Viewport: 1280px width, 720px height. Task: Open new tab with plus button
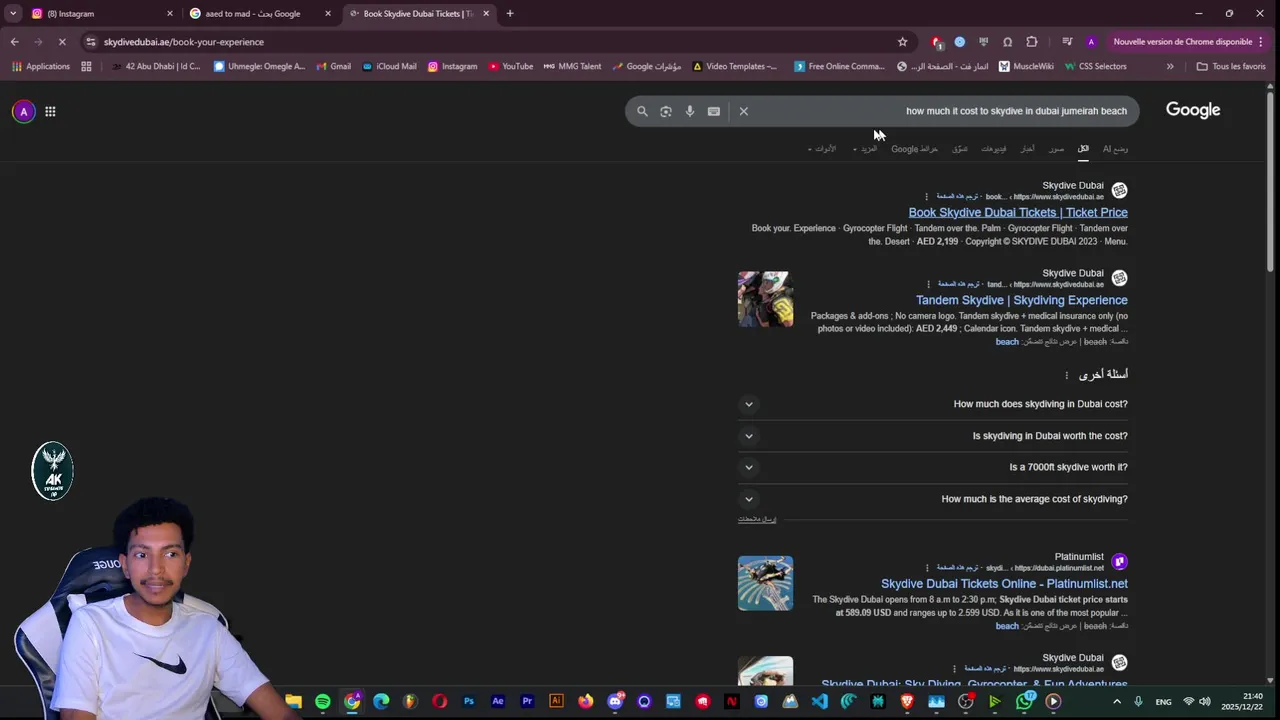pyautogui.click(x=510, y=14)
